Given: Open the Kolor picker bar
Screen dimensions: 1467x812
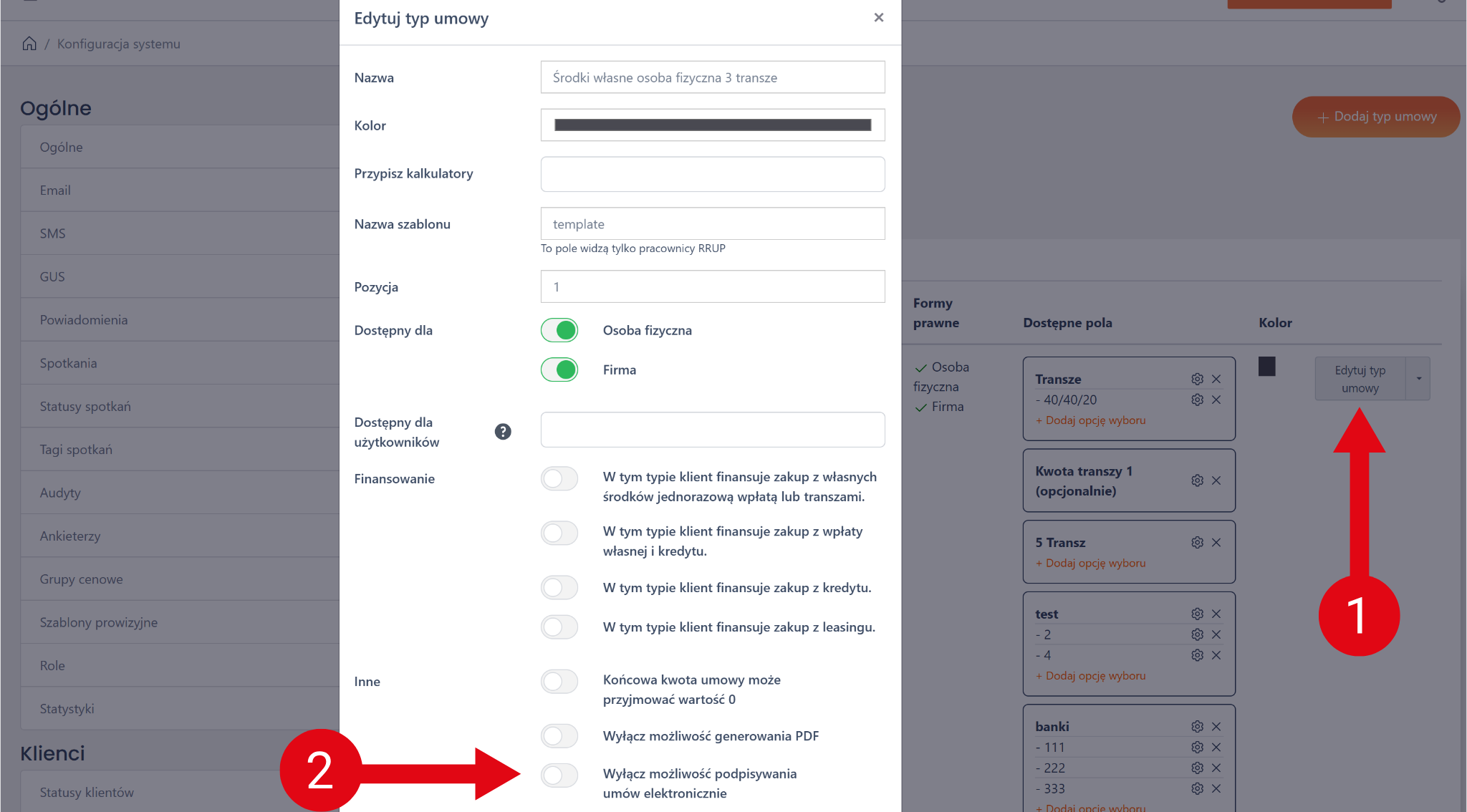Looking at the screenshot, I should tap(713, 125).
